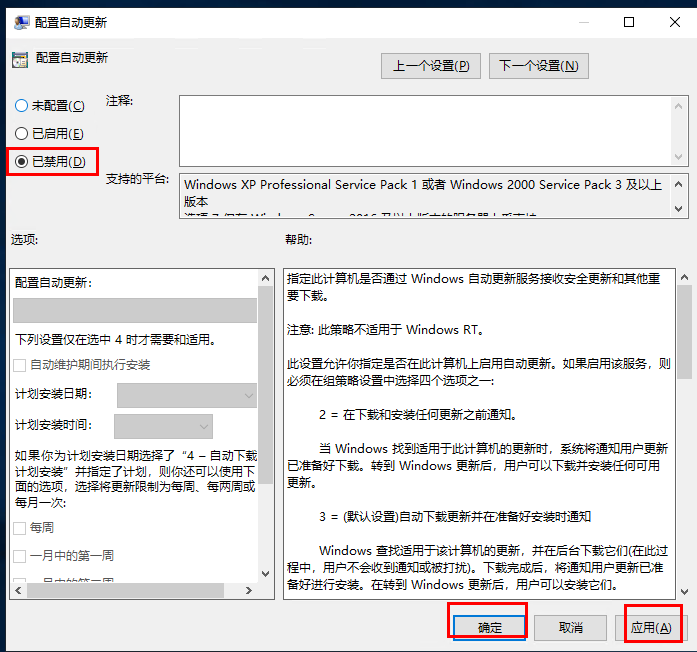Open the 配置自动更新 options dropdown
This screenshot has height=652, width=697.
pyautogui.click(x=134, y=310)
